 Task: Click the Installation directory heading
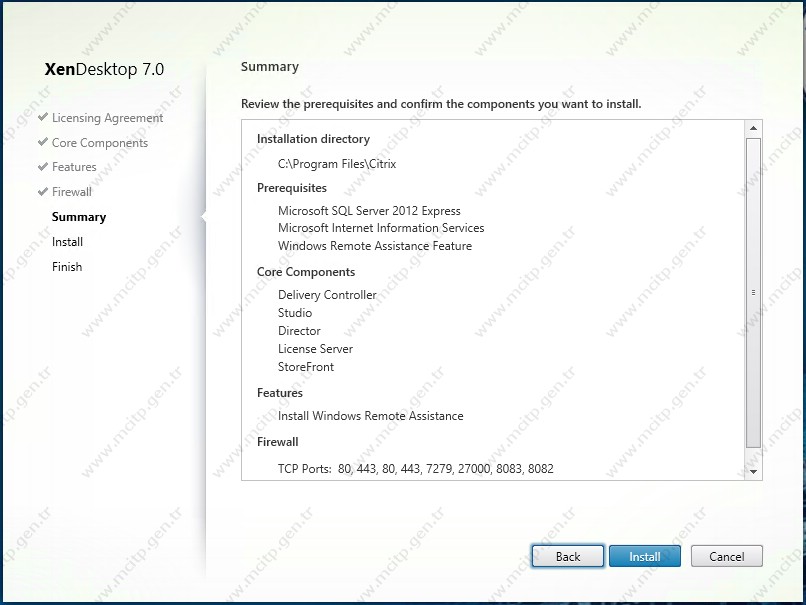click(313, 139)
